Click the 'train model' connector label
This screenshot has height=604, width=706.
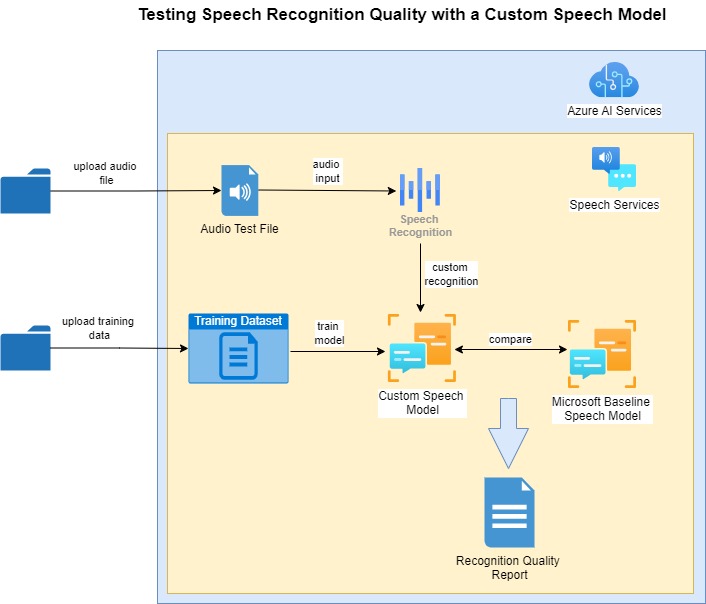[330, 334]
